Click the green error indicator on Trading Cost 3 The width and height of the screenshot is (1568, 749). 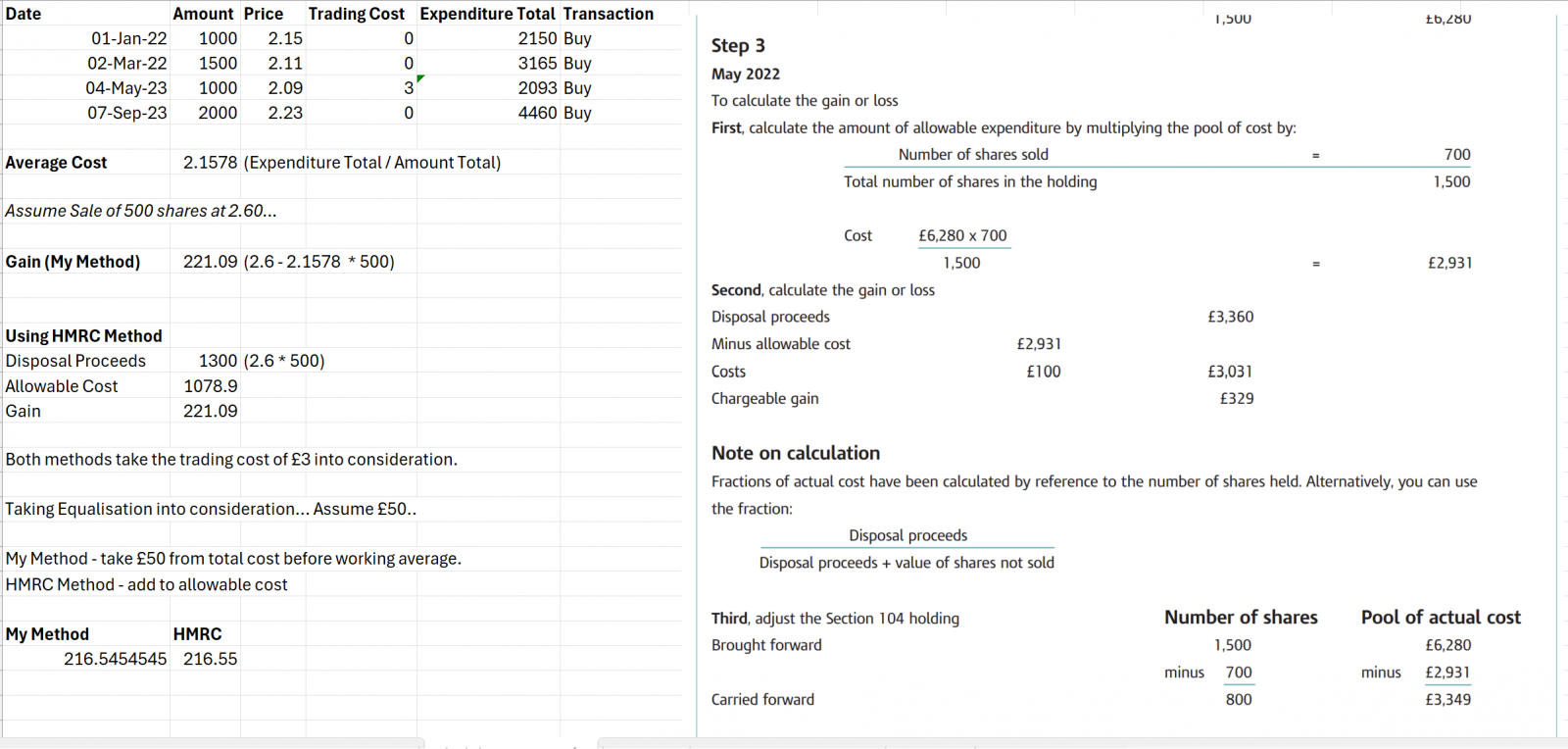420,78
